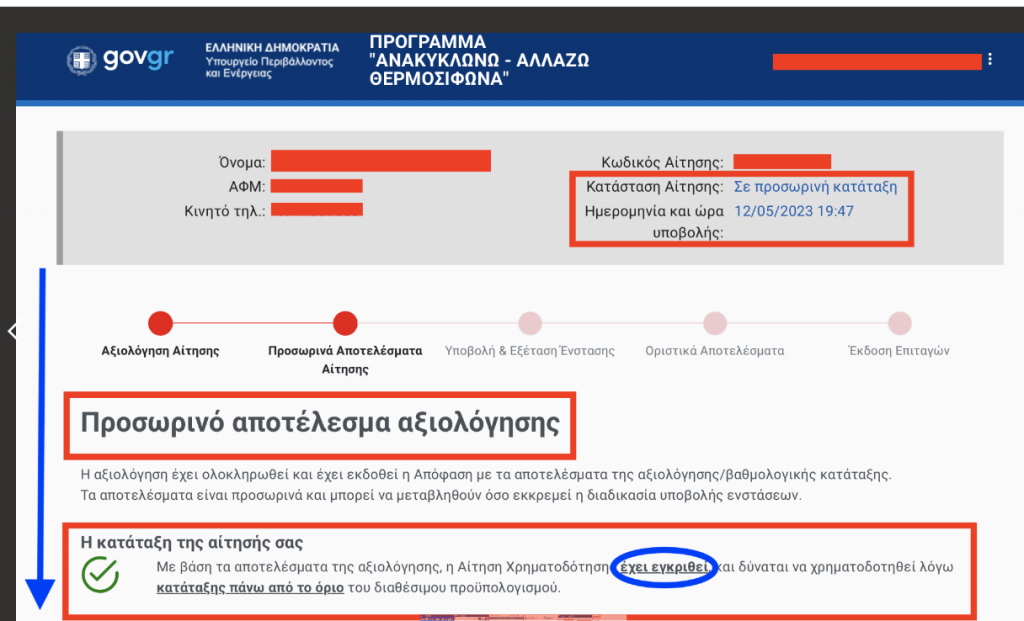The image size is (1024, 621).
Task: Click the Greek coat of arms emblem
Action: 82,60
